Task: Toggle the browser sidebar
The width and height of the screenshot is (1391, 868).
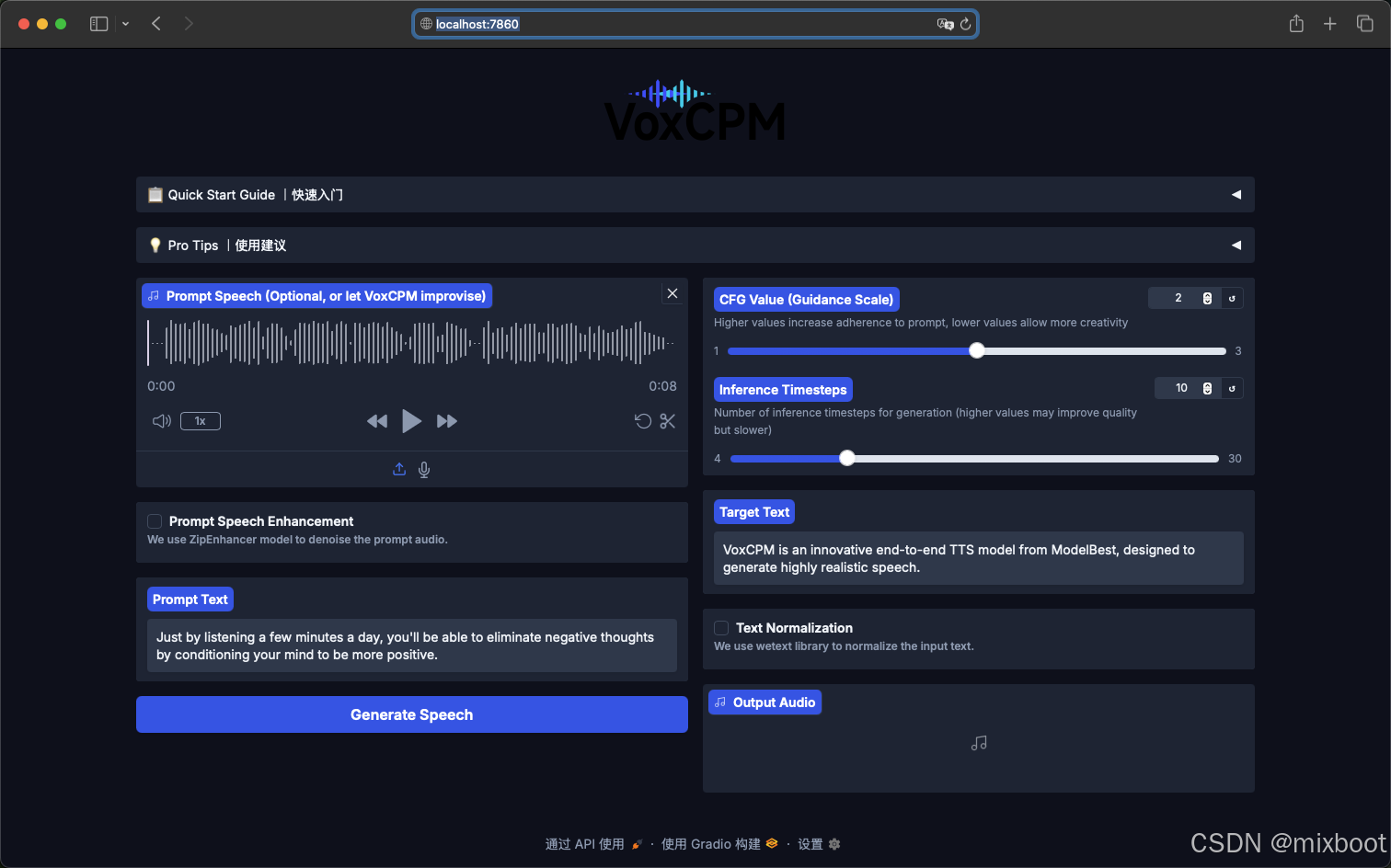Action: [98, 24]
